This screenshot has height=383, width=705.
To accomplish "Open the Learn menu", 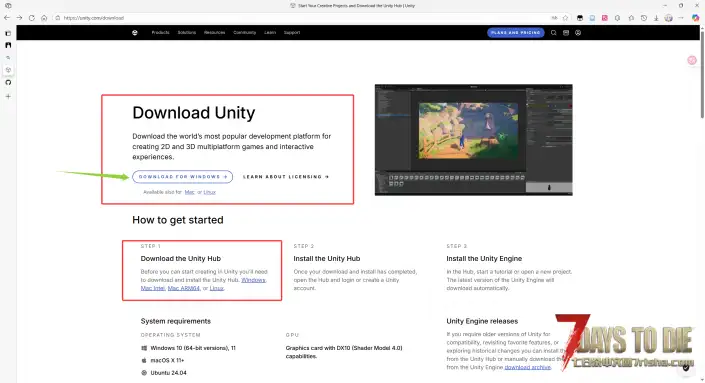I will (270, 33).
